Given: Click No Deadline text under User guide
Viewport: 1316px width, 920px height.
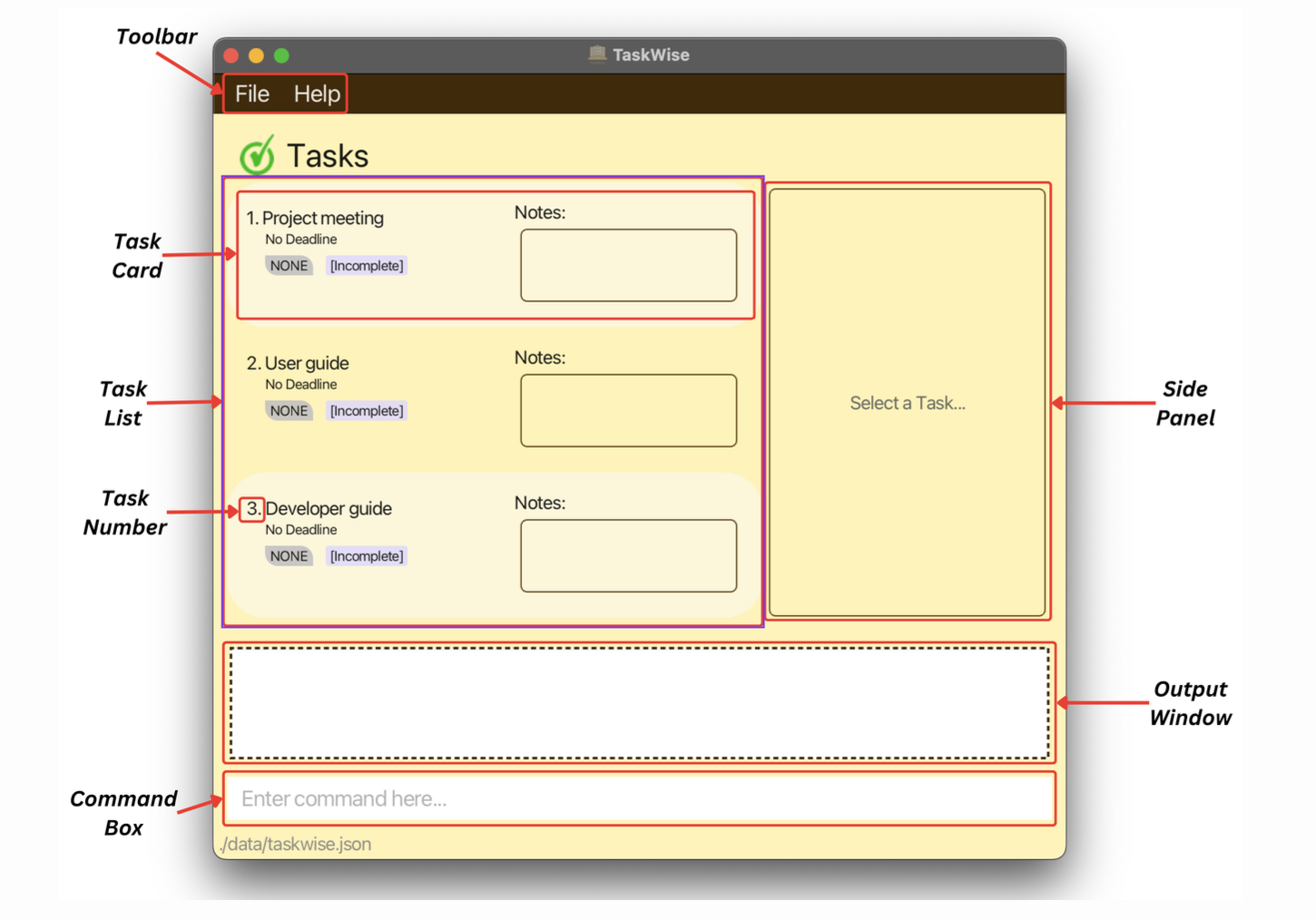Looking at the screenshot, I should pyautogui.click(x=300, y=385).
